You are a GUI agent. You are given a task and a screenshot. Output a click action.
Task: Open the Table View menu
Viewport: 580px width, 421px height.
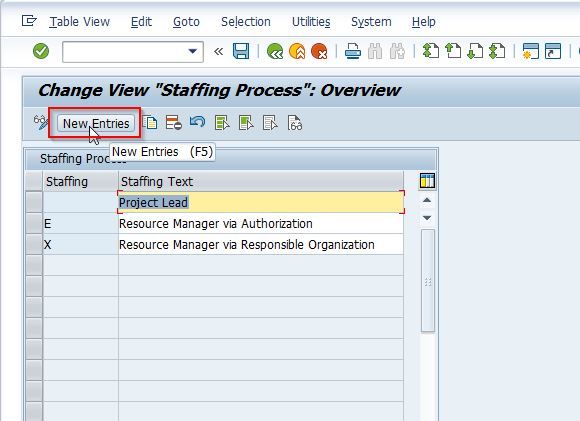point(80,21)
